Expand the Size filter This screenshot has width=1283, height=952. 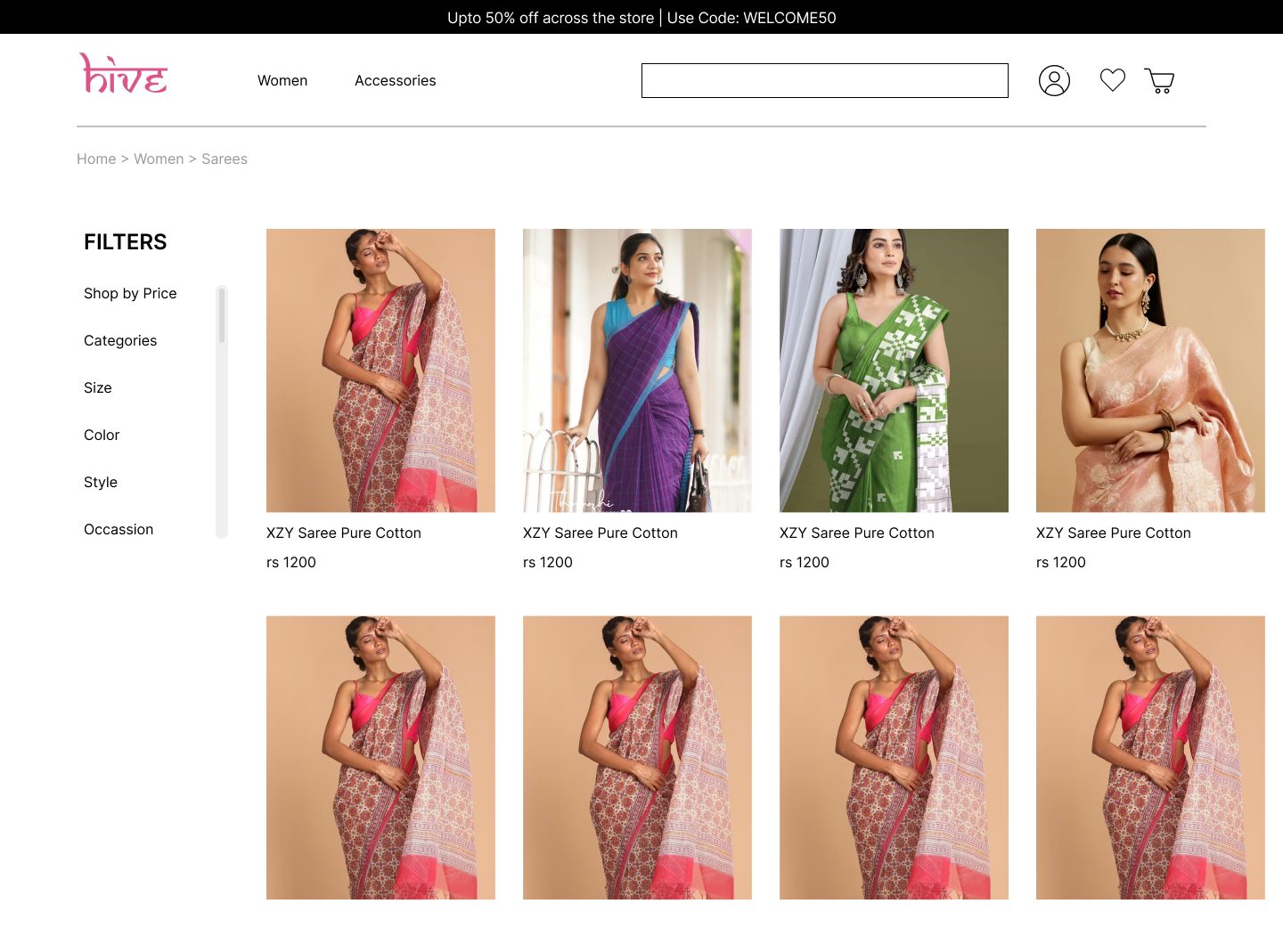point(98,387)
